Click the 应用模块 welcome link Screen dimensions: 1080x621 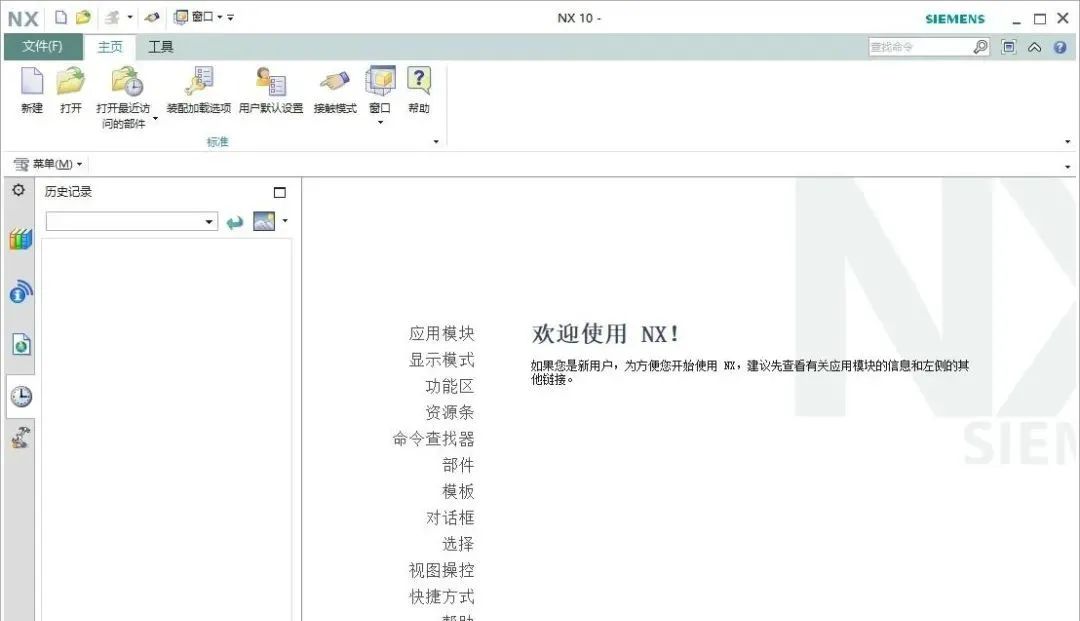click(444, 333)
